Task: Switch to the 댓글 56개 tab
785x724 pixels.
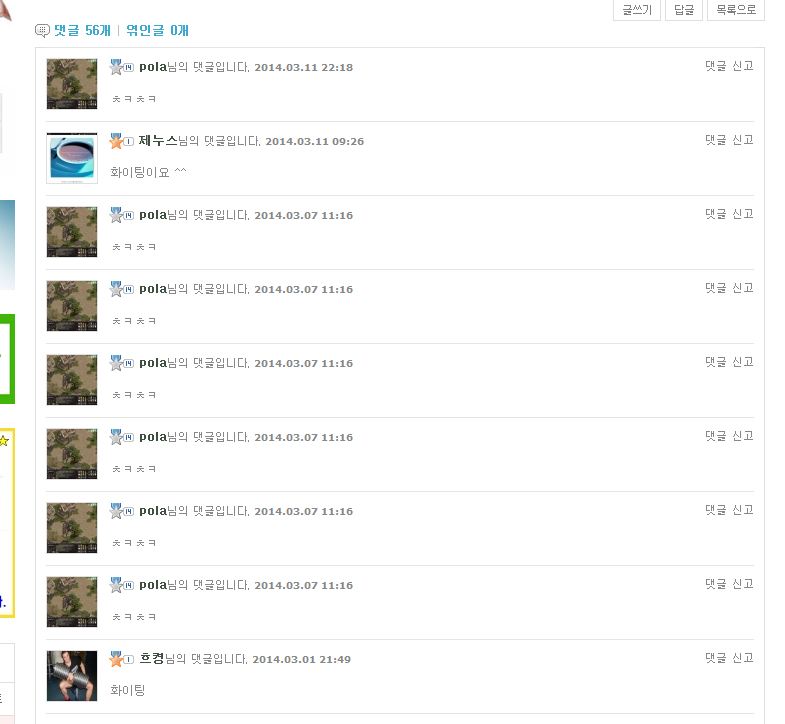Action: pos(82,31)
